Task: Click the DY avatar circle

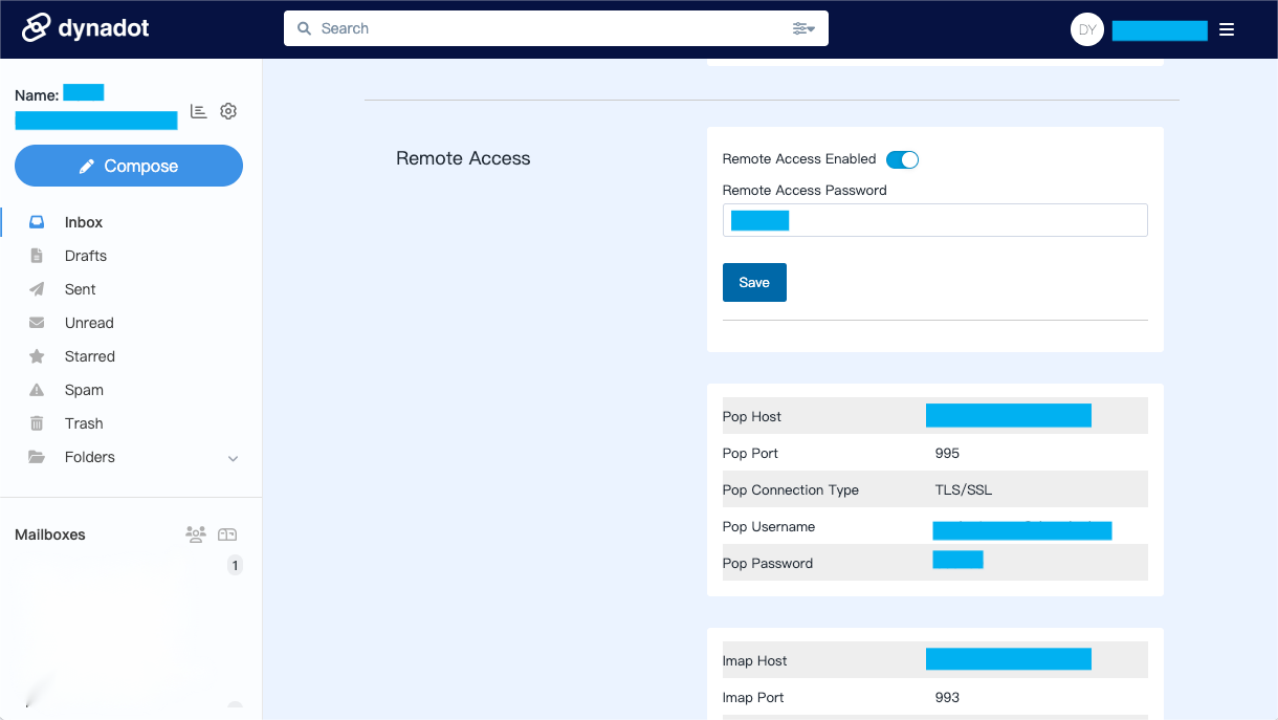Action: [1087, 30]
